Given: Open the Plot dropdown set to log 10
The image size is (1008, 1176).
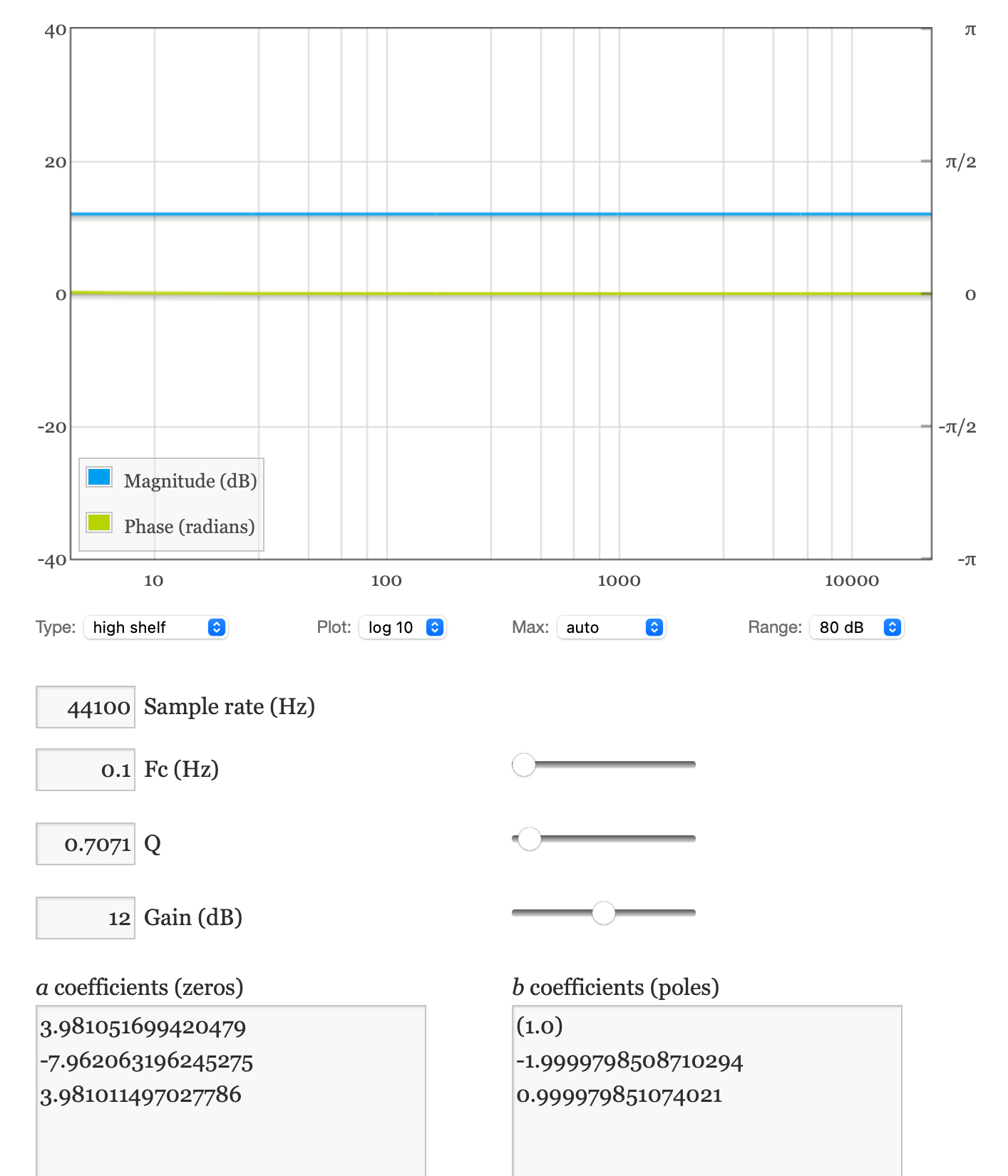Looking at the screenshot, I should click(x=402, y=627).
